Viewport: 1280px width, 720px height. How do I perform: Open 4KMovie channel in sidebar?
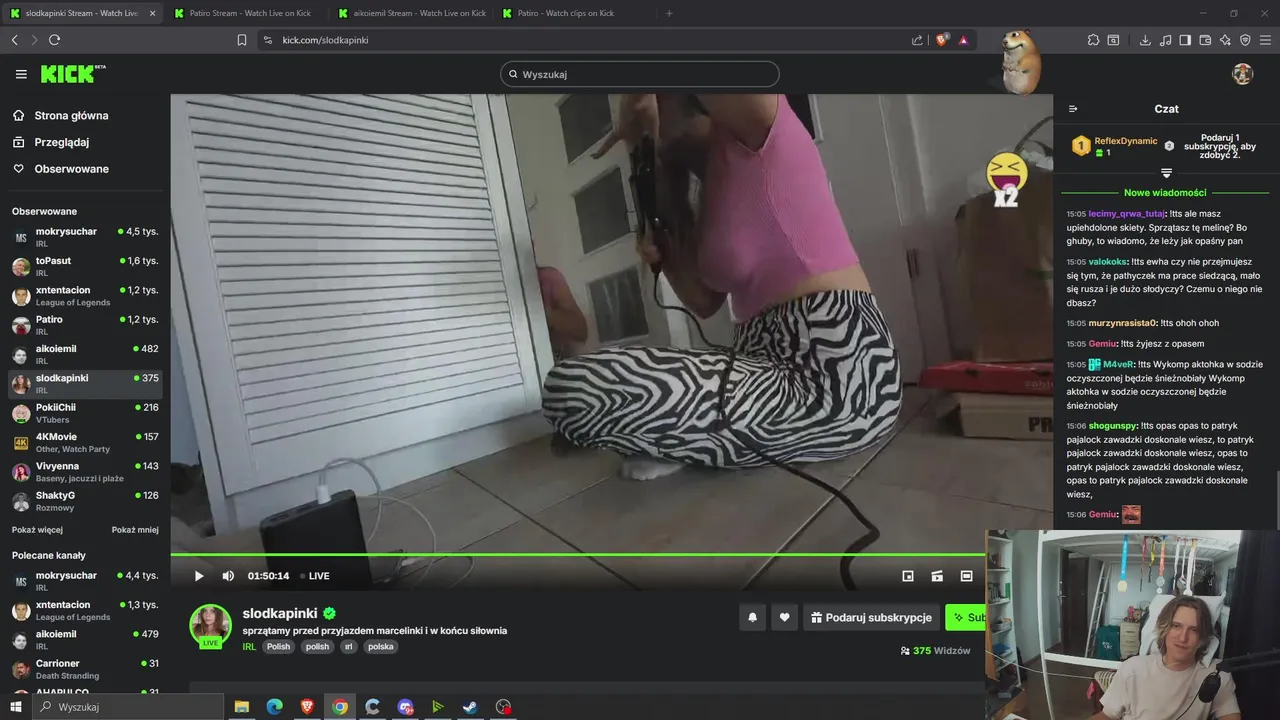pos(85,442)
